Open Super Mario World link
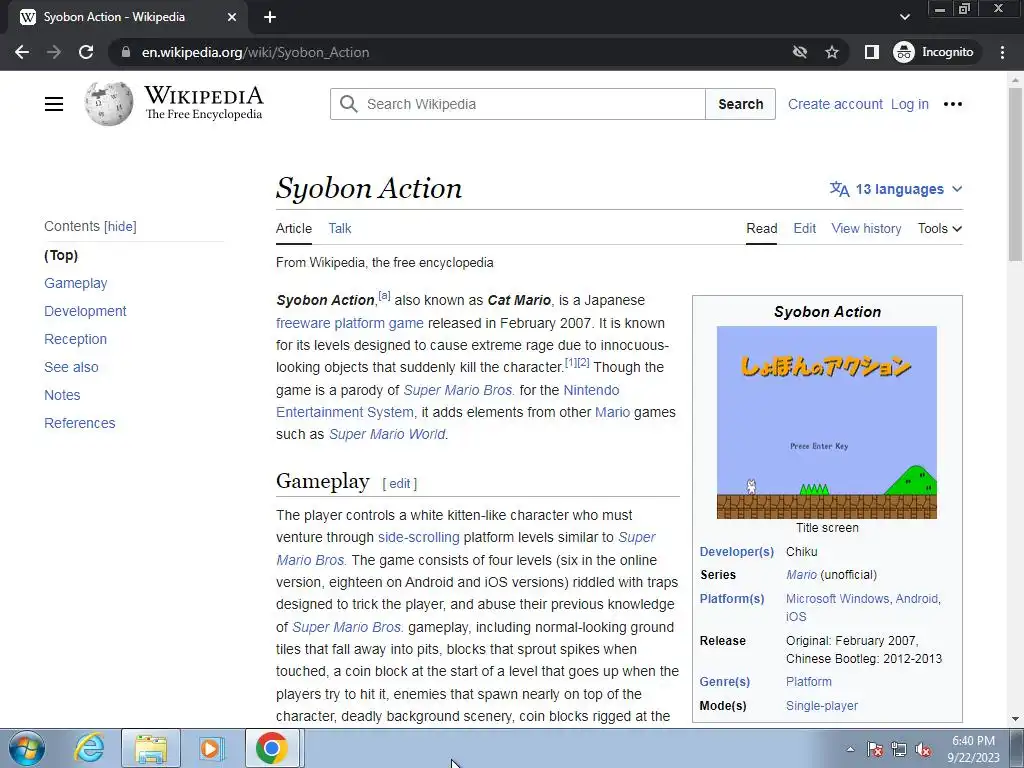This screenshot has width=1024, height=768. click(387, 434)
